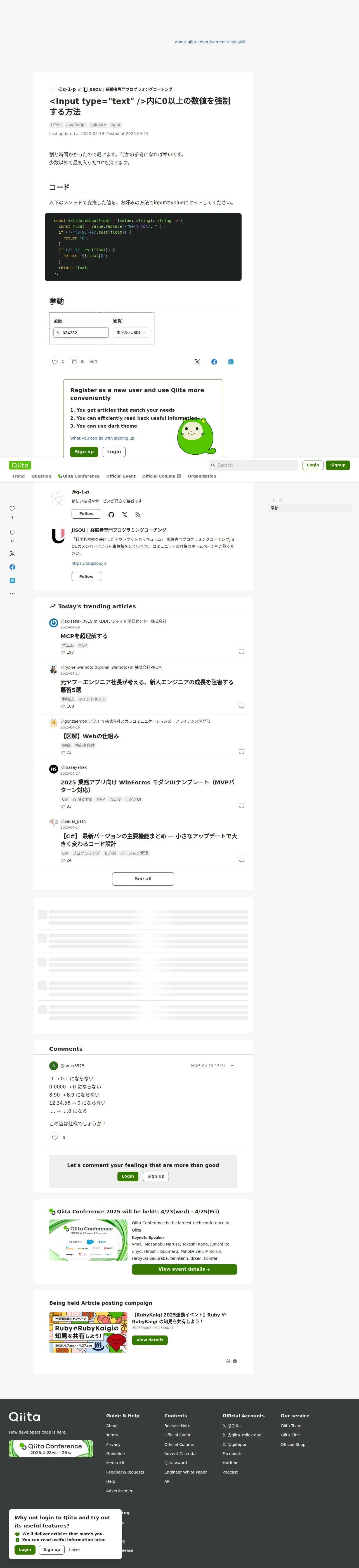
Task: Open 'What you can do with signing up' link
Action: (102, 438)
